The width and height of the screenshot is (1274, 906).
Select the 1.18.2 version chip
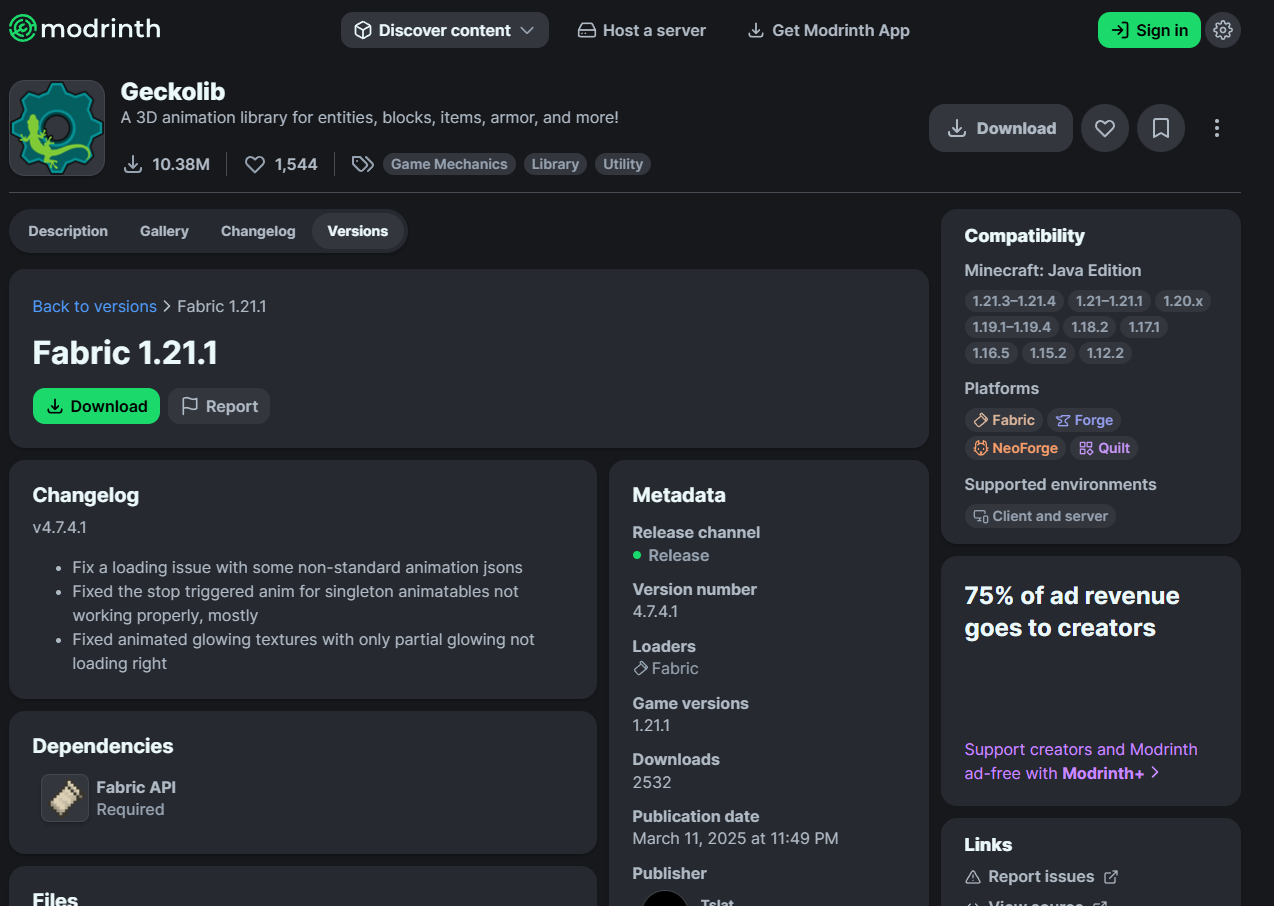tap(1090, 327)
